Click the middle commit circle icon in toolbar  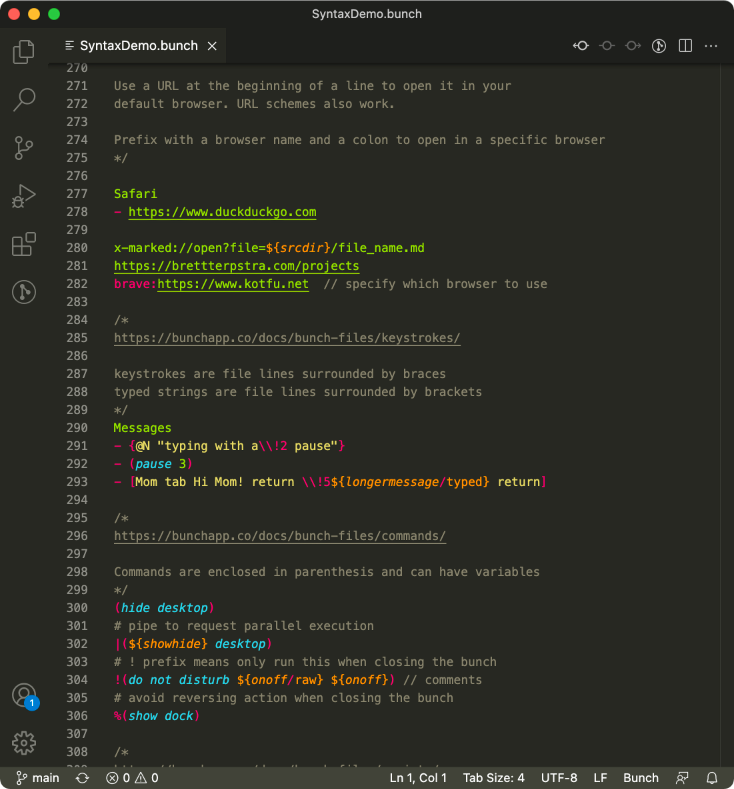[607, 46]
